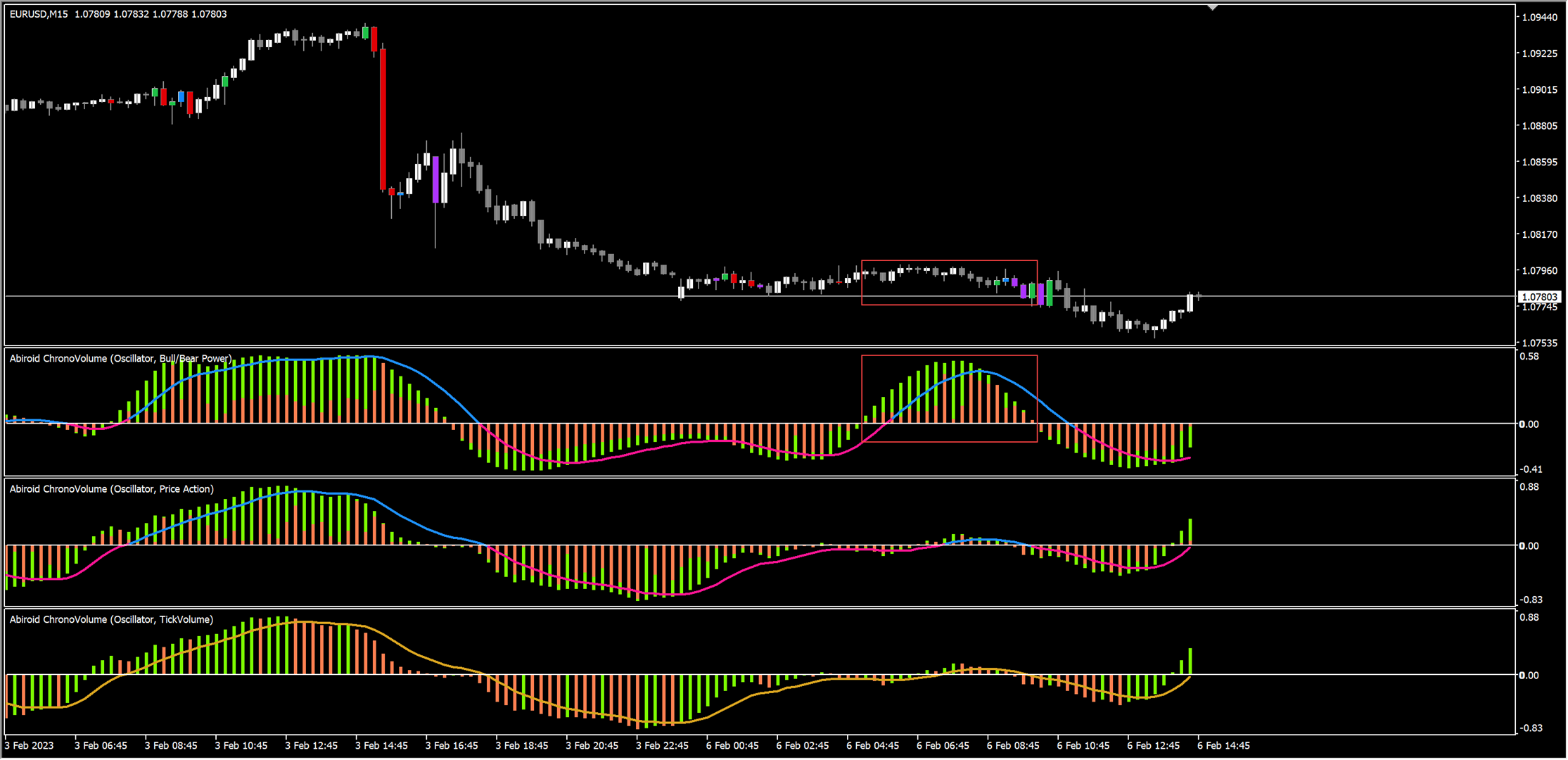
Task: Click the 1.09015 price scale value
Action: [x=1539, y=89]
